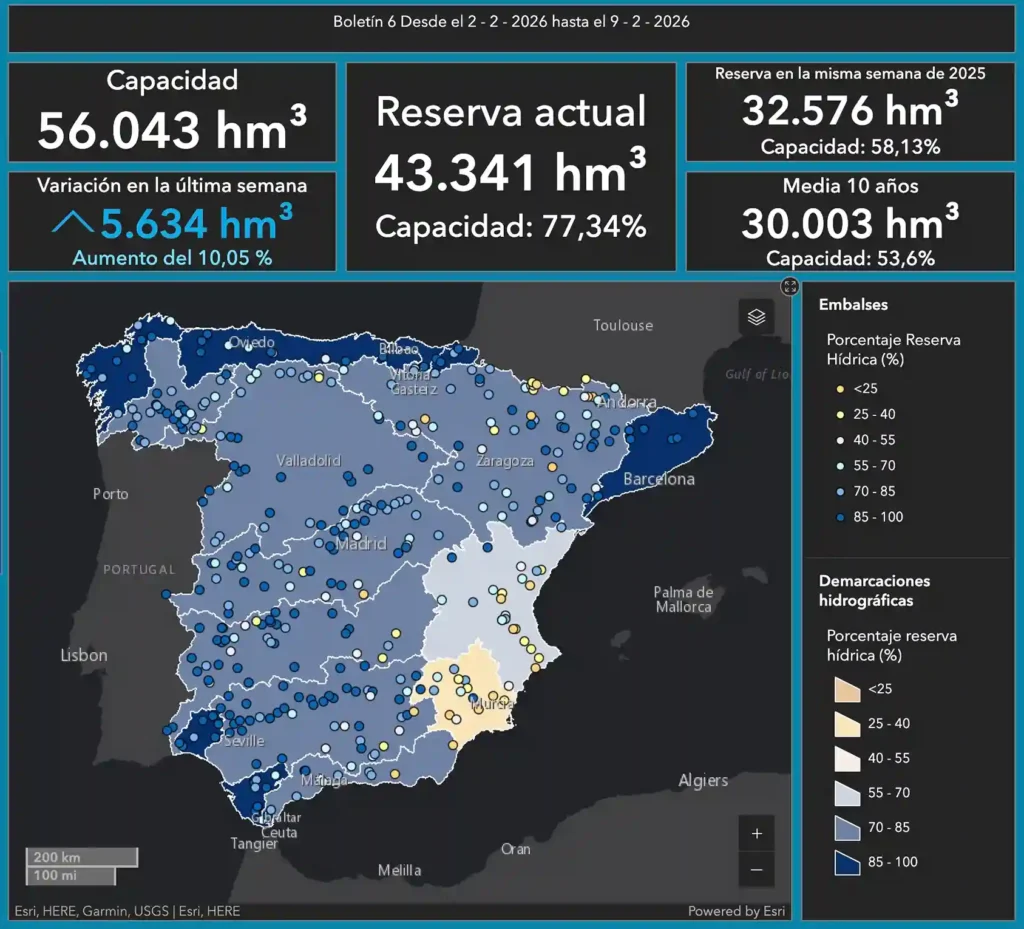Click the 70-85 embalses legend dot
Image resolution: width=1024 pixels, height=929 pixels.
pyautogui.click(x=839, y=491)
